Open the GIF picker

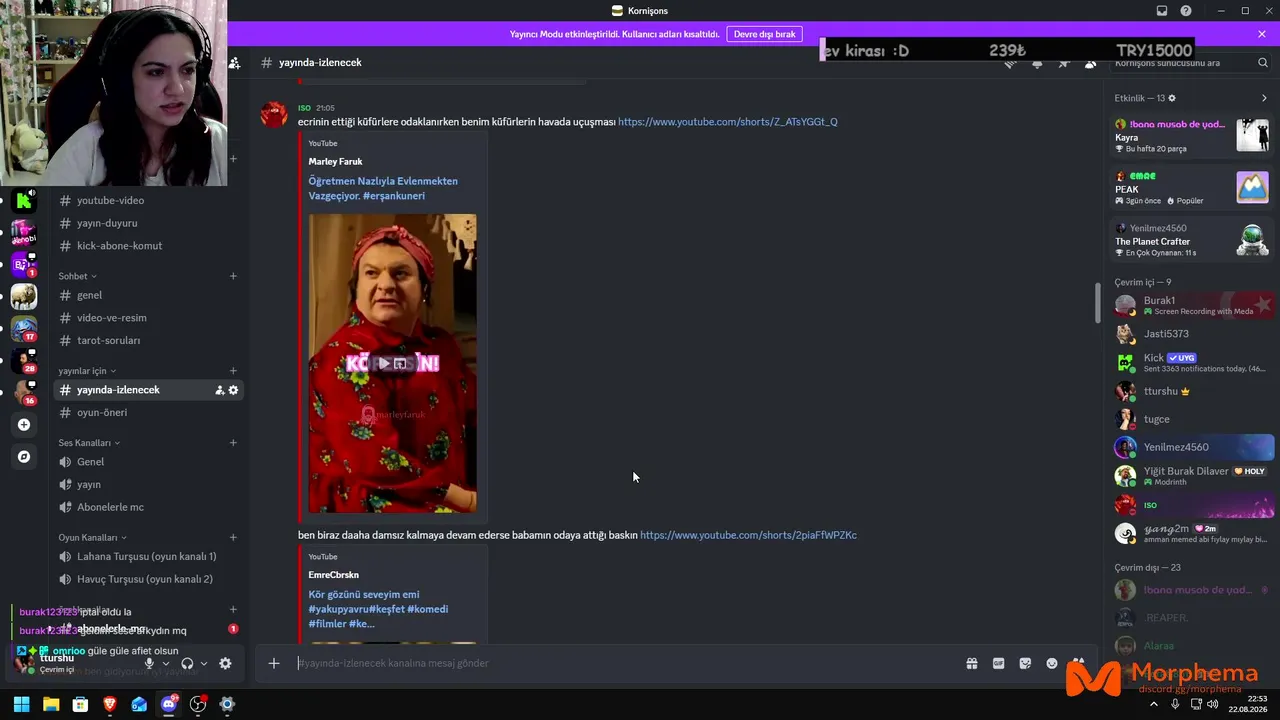[x=998, y=663]
